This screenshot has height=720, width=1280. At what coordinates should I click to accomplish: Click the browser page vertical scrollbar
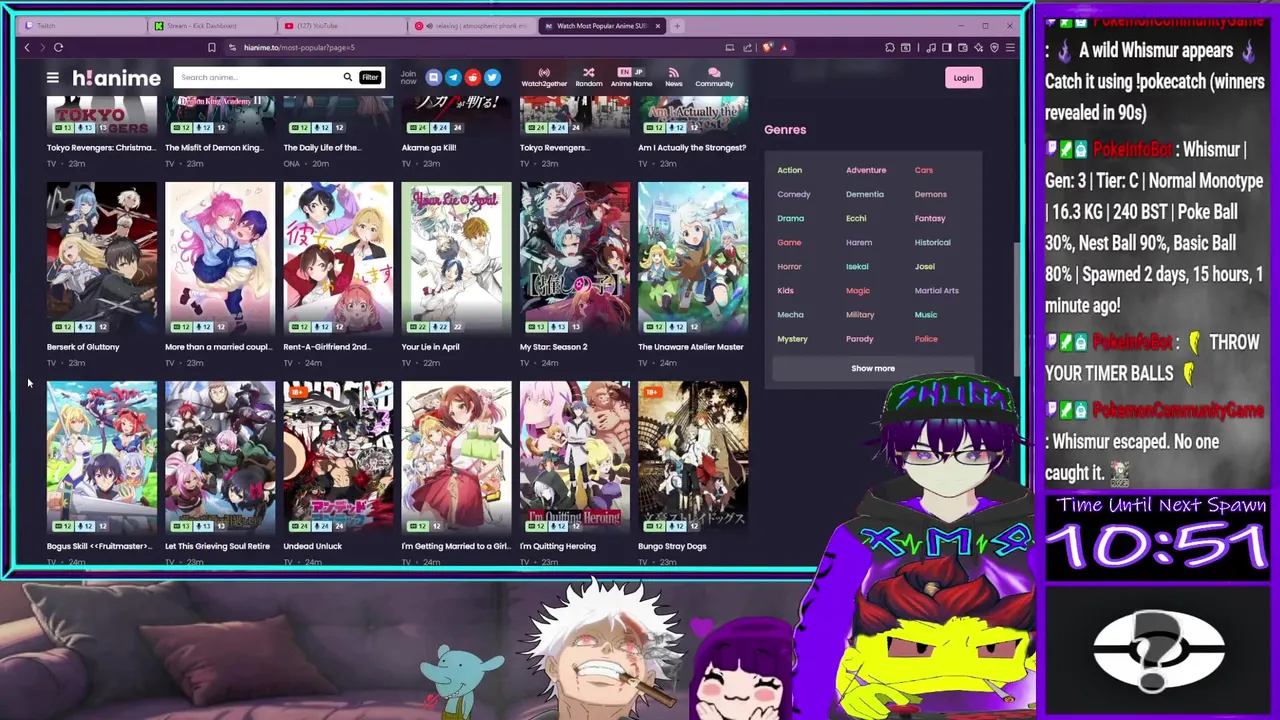point(1017,310)
